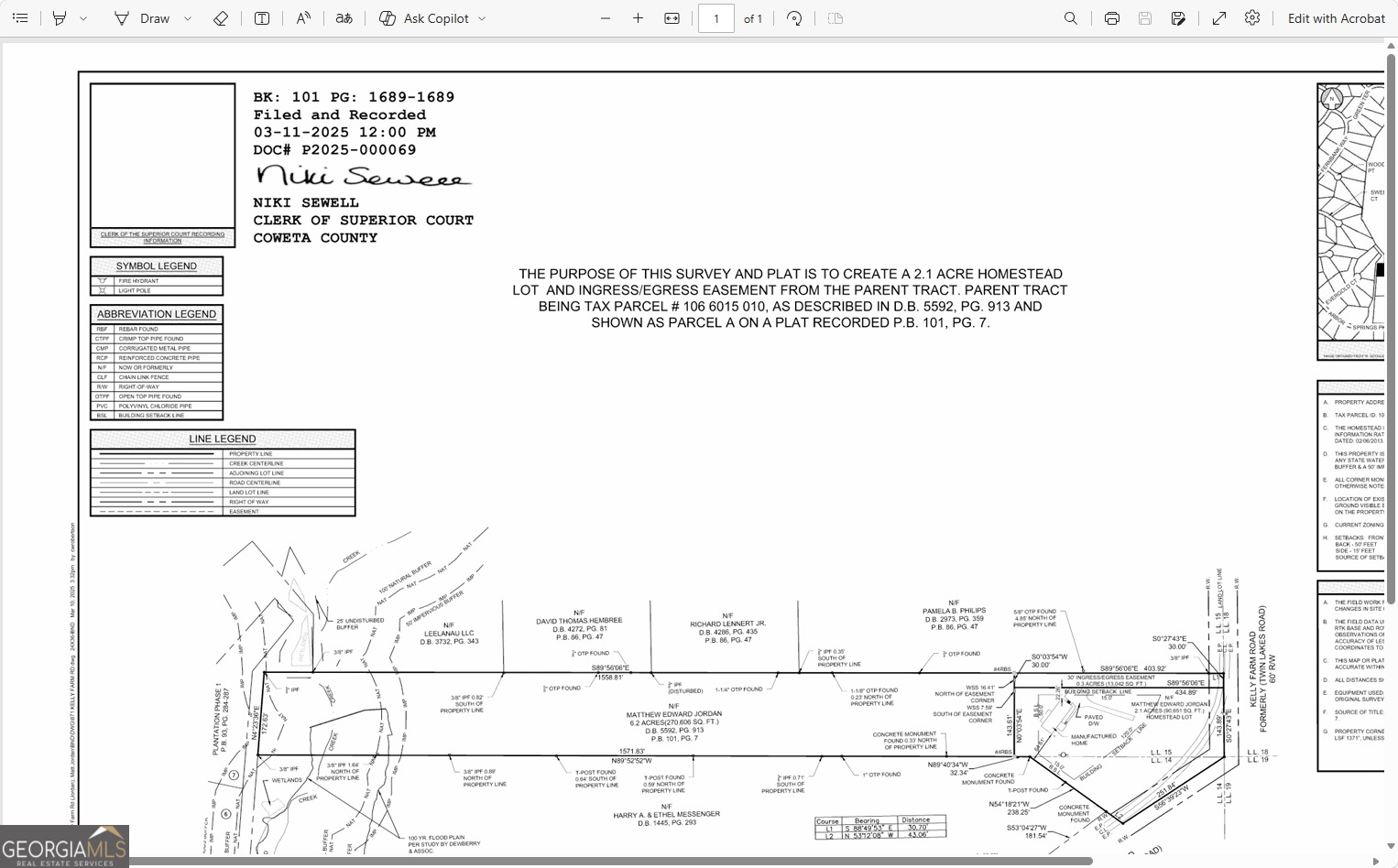This screenshot has width=1398, height=868.
Task: Click the 'LEELANAU LLC' owner label
Action: tap(449, 634)
